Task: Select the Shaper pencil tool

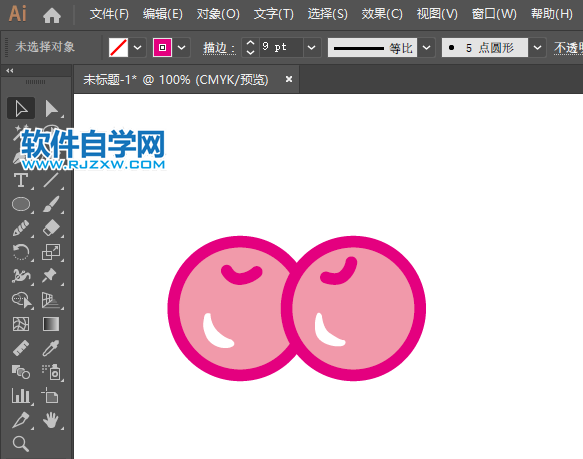Action: pos(21,228)
